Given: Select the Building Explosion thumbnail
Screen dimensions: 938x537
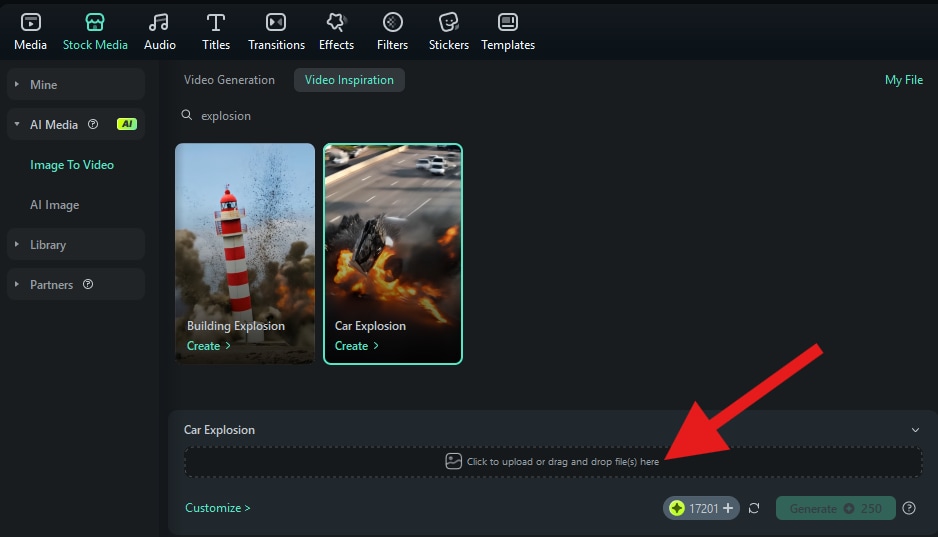Looking at the screenshot, I should (x=245, y=254).
